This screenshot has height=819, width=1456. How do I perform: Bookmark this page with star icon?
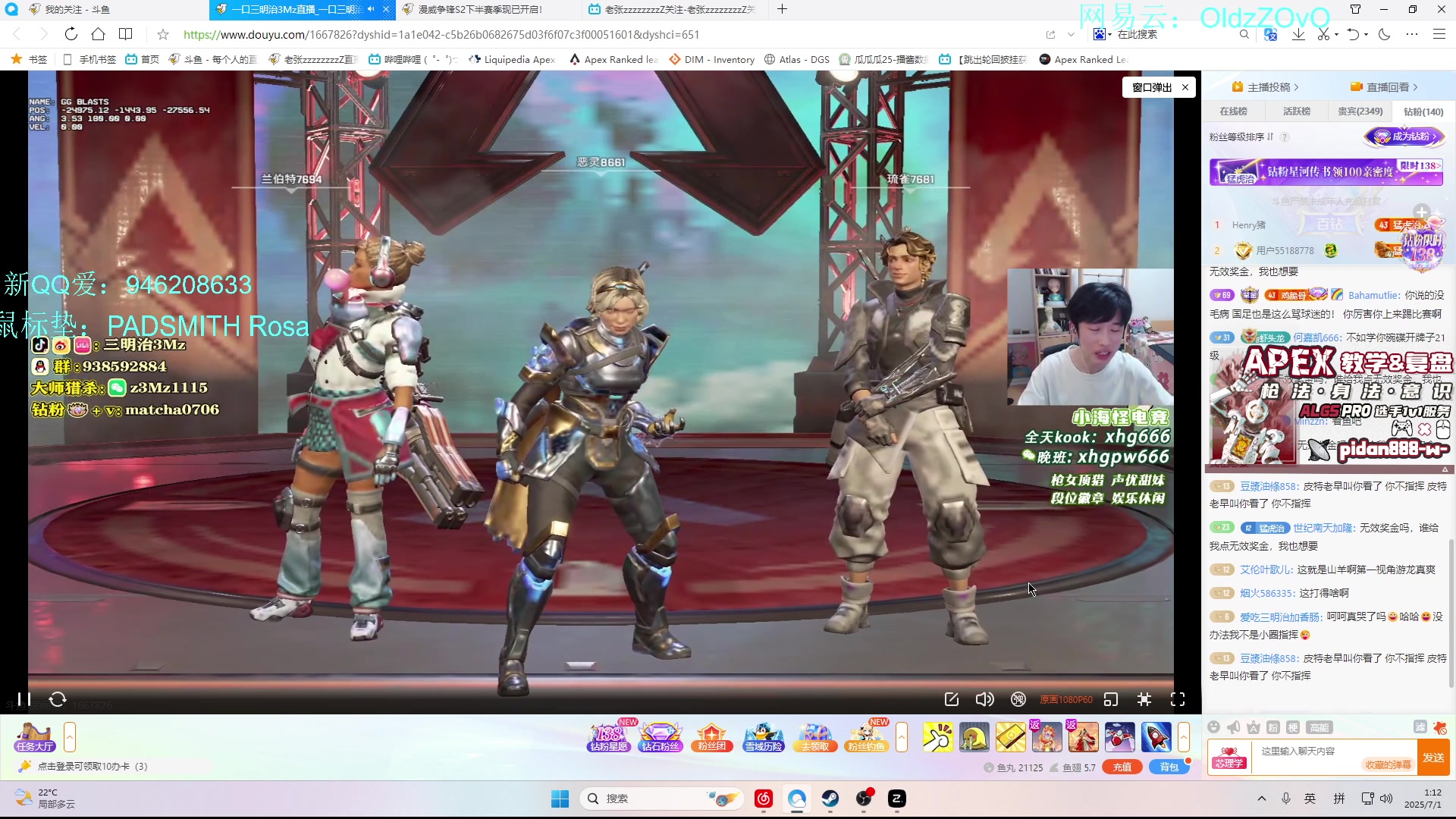tap(163, 34)
